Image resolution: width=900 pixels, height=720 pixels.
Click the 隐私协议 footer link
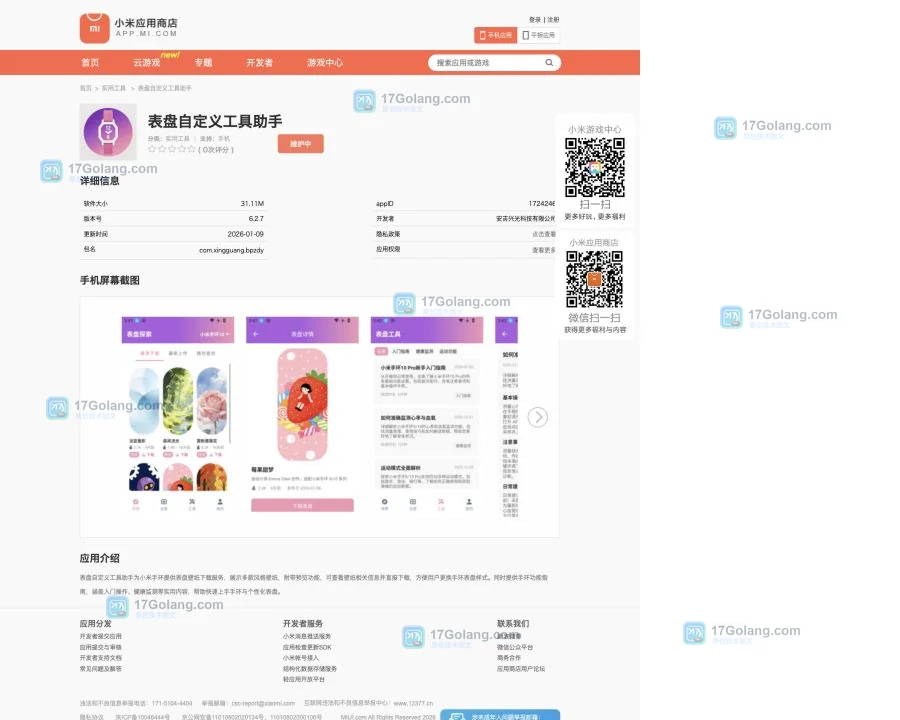click(x=92, y=717)
